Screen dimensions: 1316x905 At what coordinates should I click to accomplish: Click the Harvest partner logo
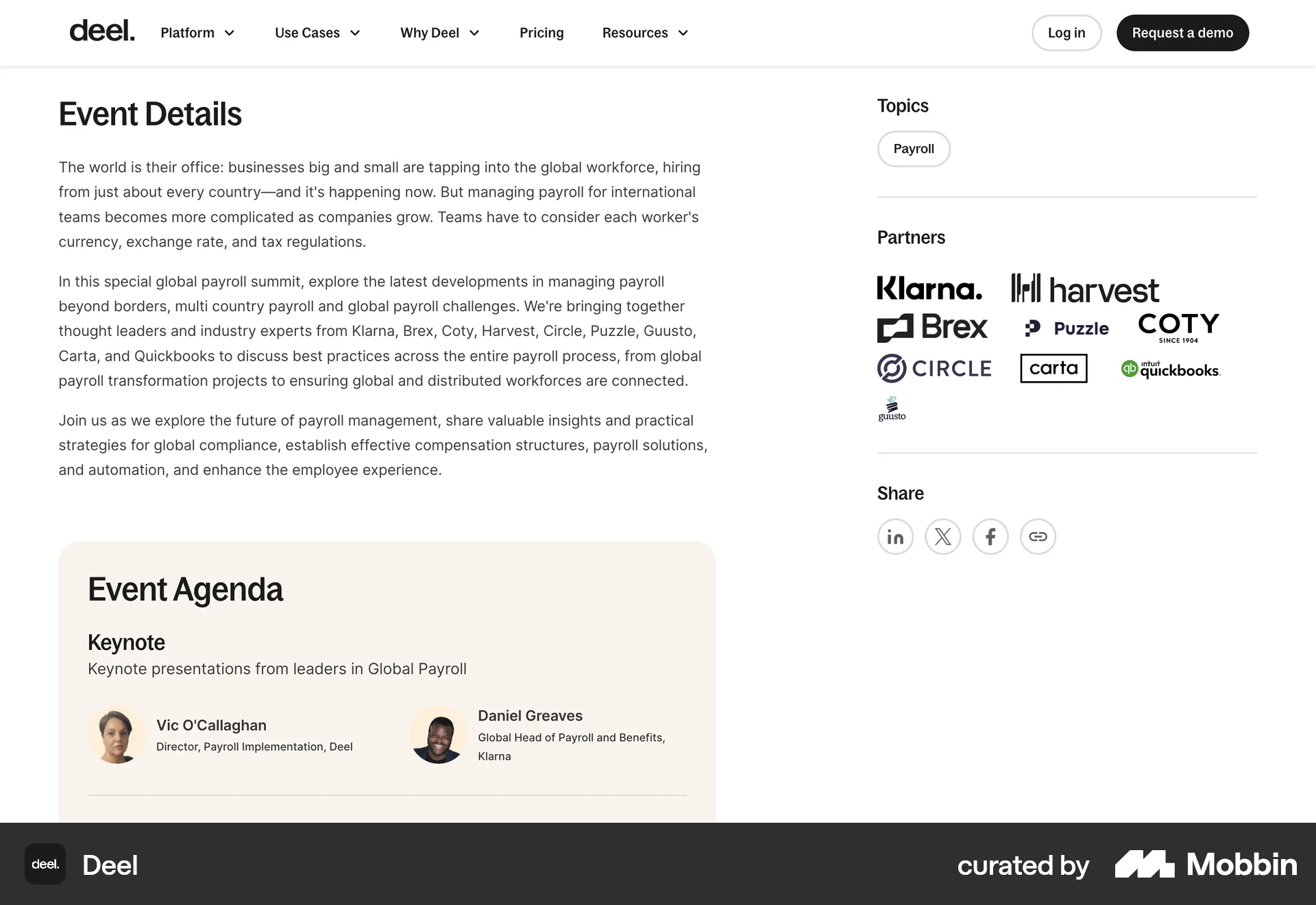(1085, 289)
